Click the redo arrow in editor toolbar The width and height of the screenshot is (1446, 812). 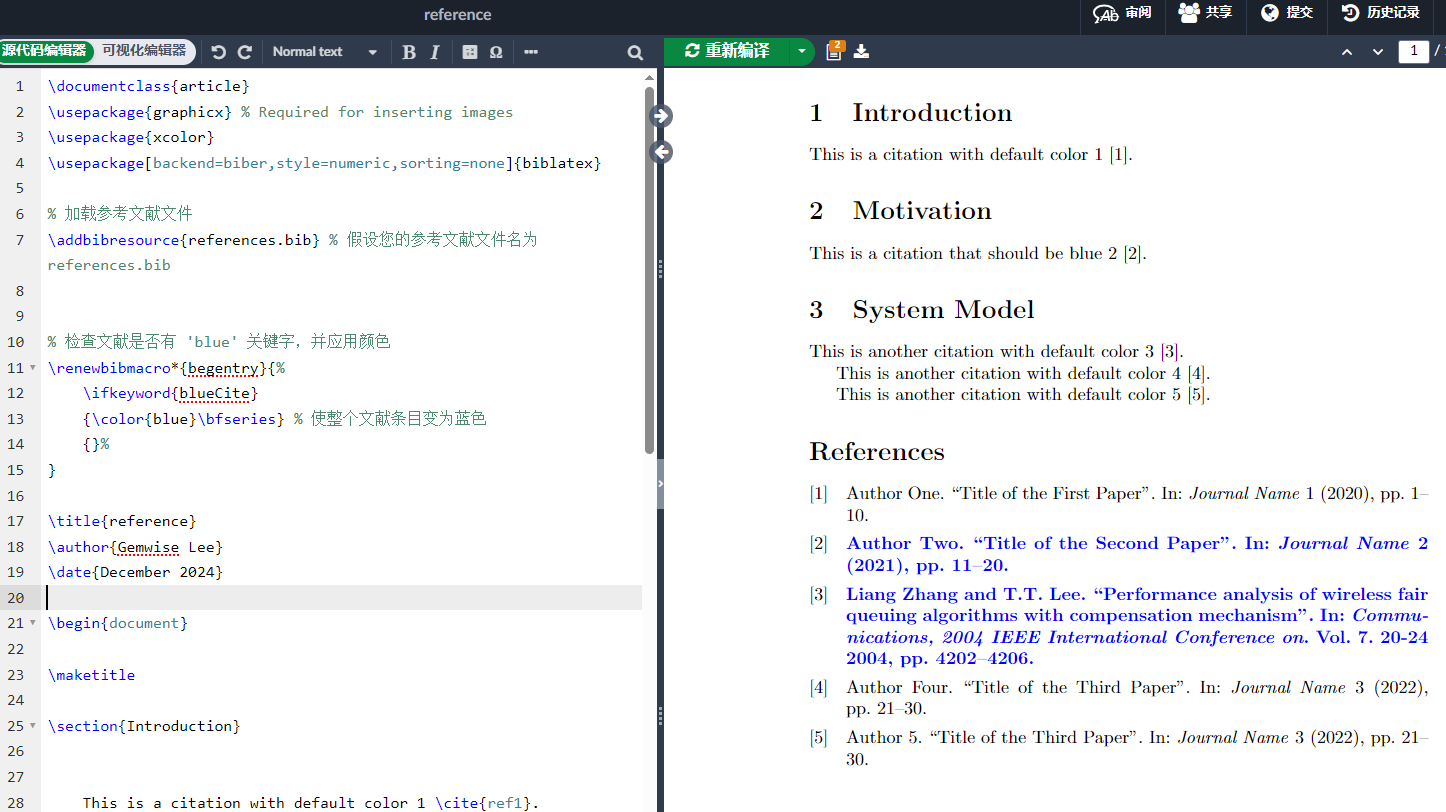pos(244,52)
